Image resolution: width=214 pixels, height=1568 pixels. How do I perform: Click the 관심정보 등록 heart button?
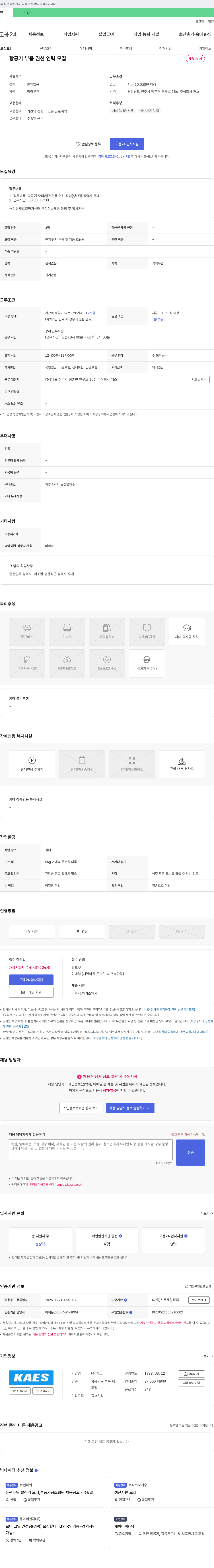pos(88,144)
